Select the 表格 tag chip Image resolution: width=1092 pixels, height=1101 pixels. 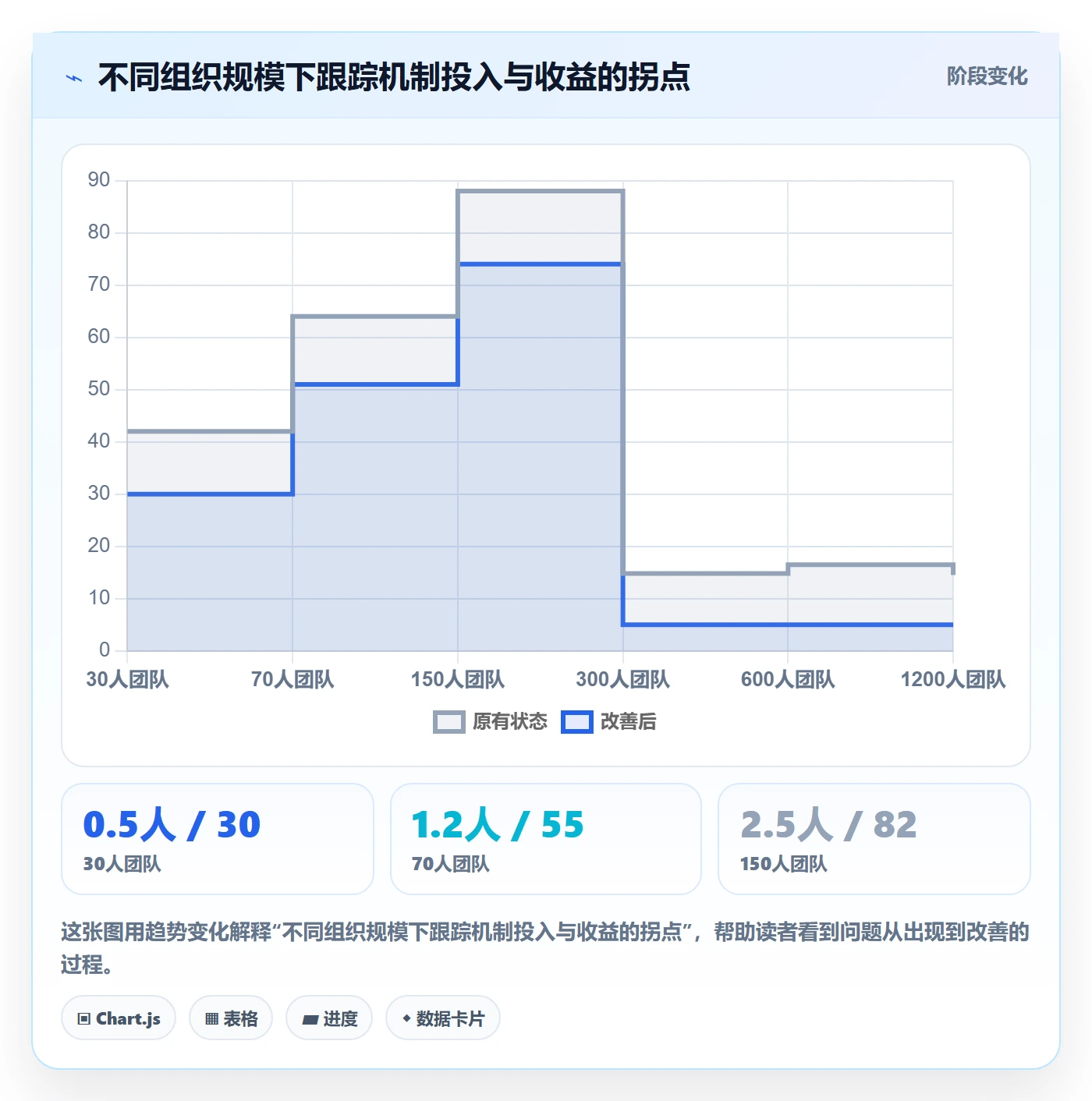(231, 1018)
